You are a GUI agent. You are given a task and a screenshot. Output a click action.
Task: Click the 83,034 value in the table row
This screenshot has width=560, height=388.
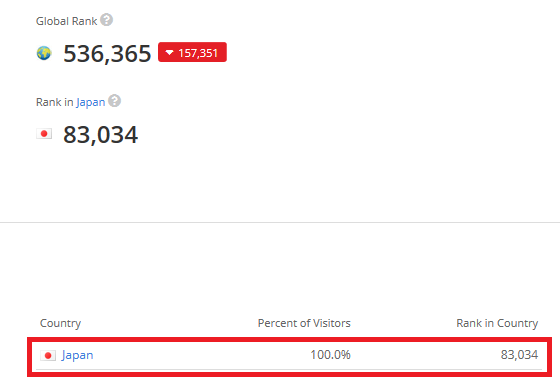519,355
